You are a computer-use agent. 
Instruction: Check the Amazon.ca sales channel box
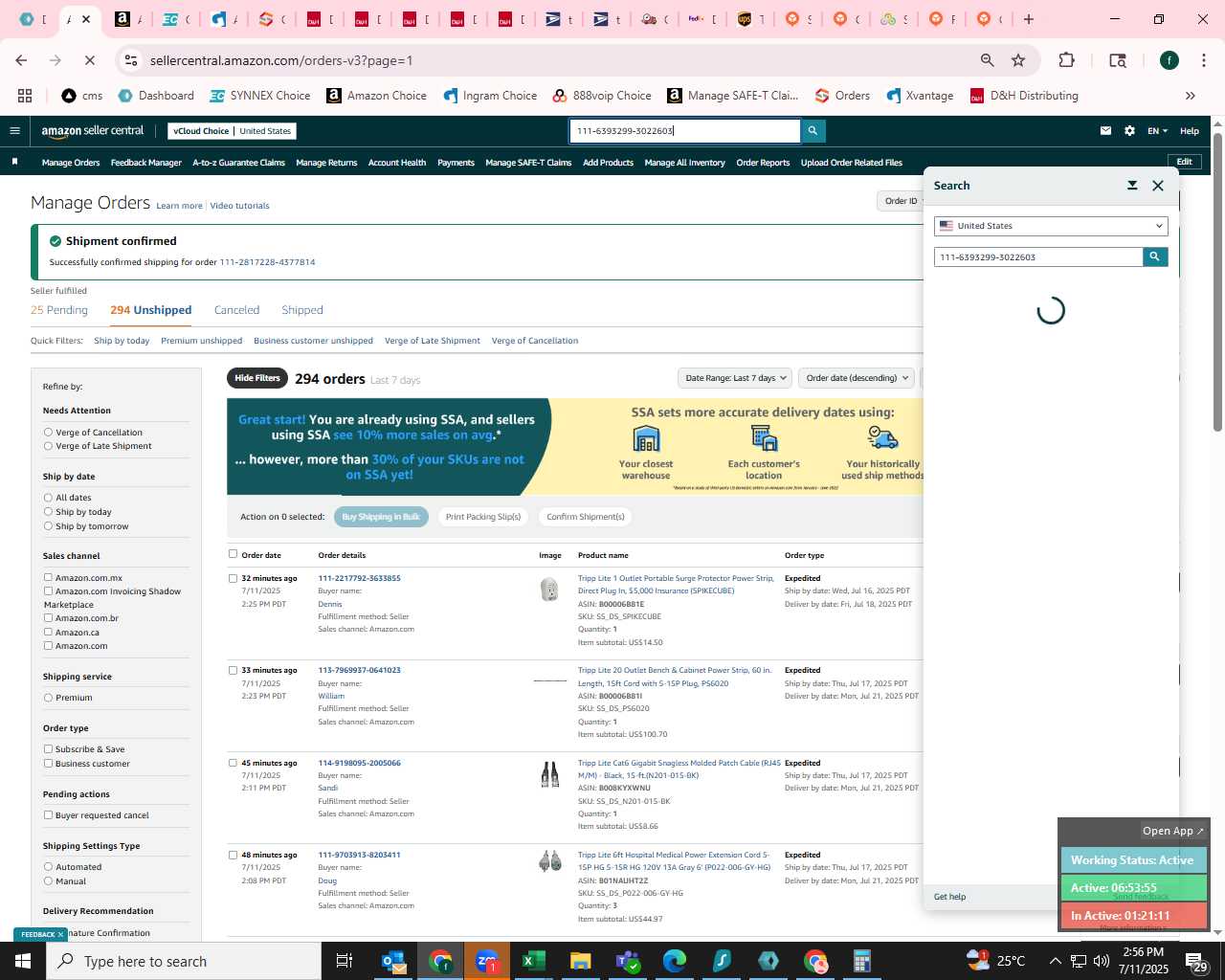pos(48,632)
